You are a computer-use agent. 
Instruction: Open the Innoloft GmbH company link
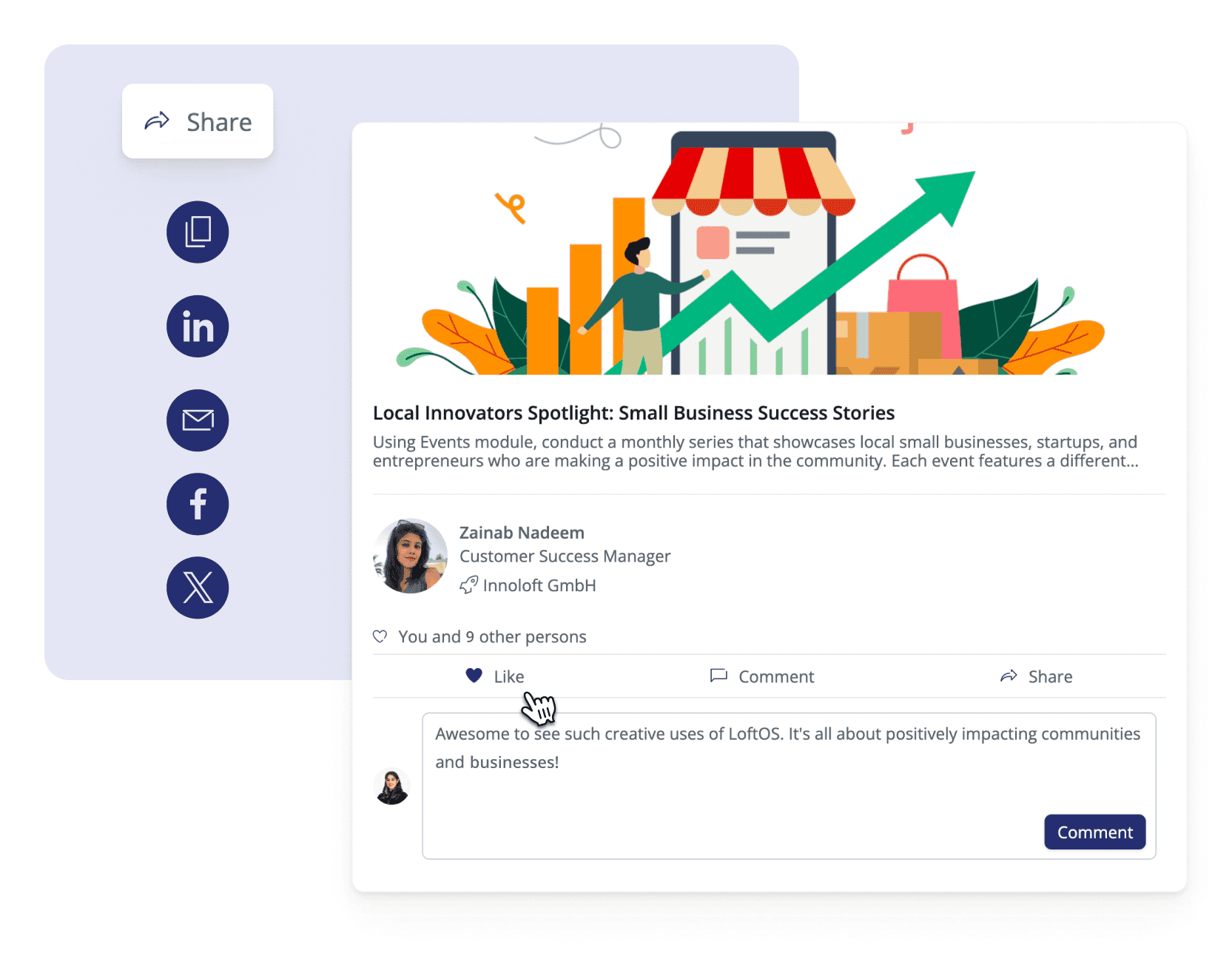(539, 585)
